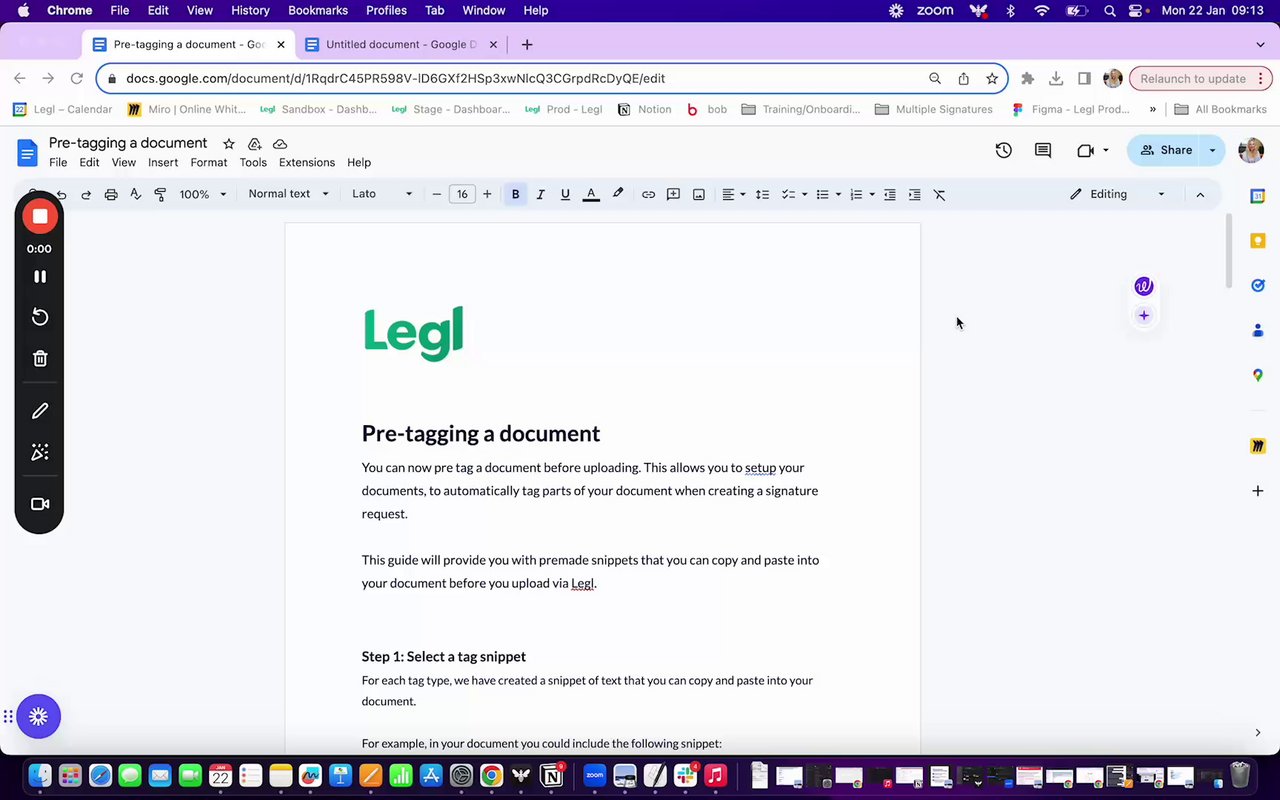Viewport: 1280px width, 800px height.
Task: Open Contacts in the side panel
Action: [1258, 330]
